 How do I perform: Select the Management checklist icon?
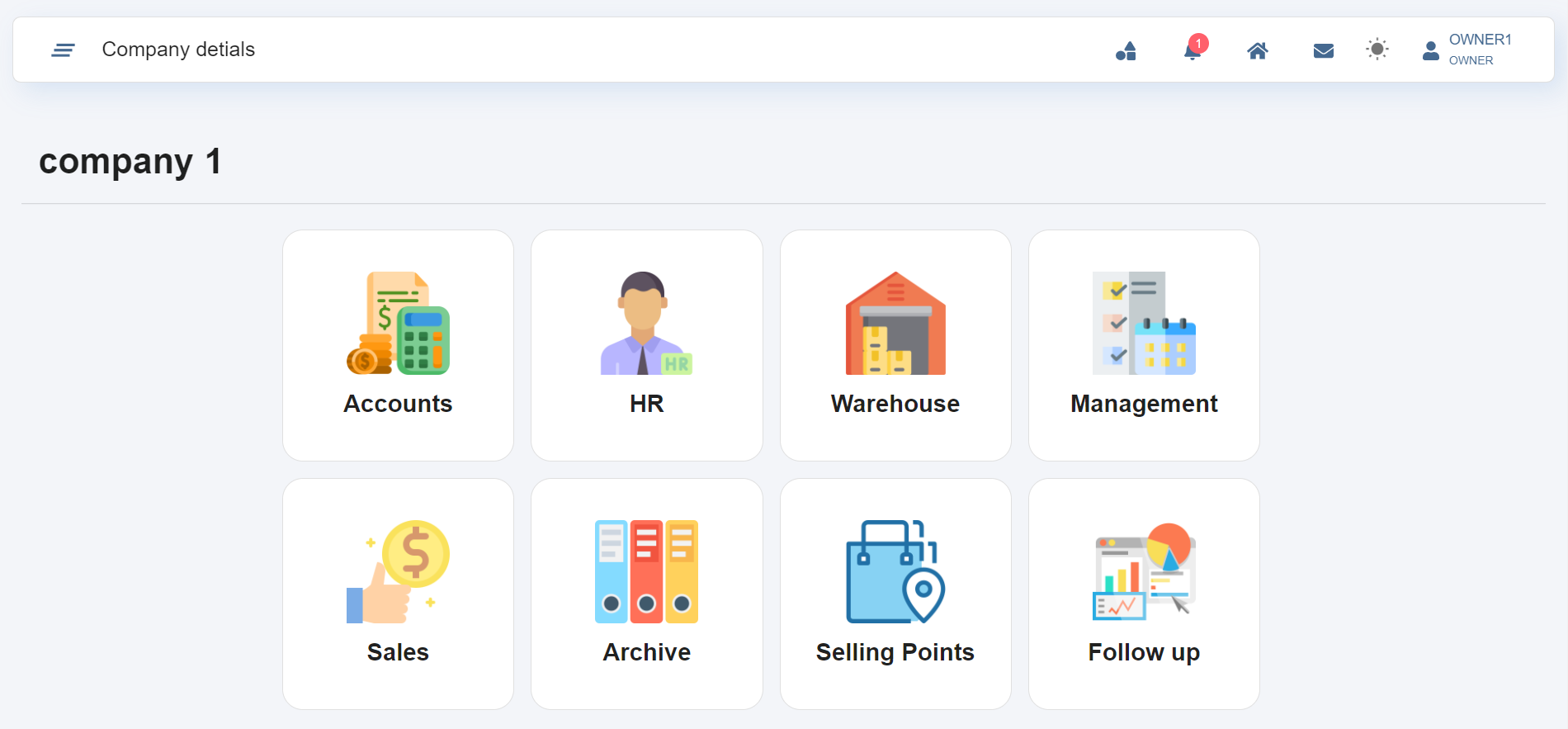click(1144, 323)
